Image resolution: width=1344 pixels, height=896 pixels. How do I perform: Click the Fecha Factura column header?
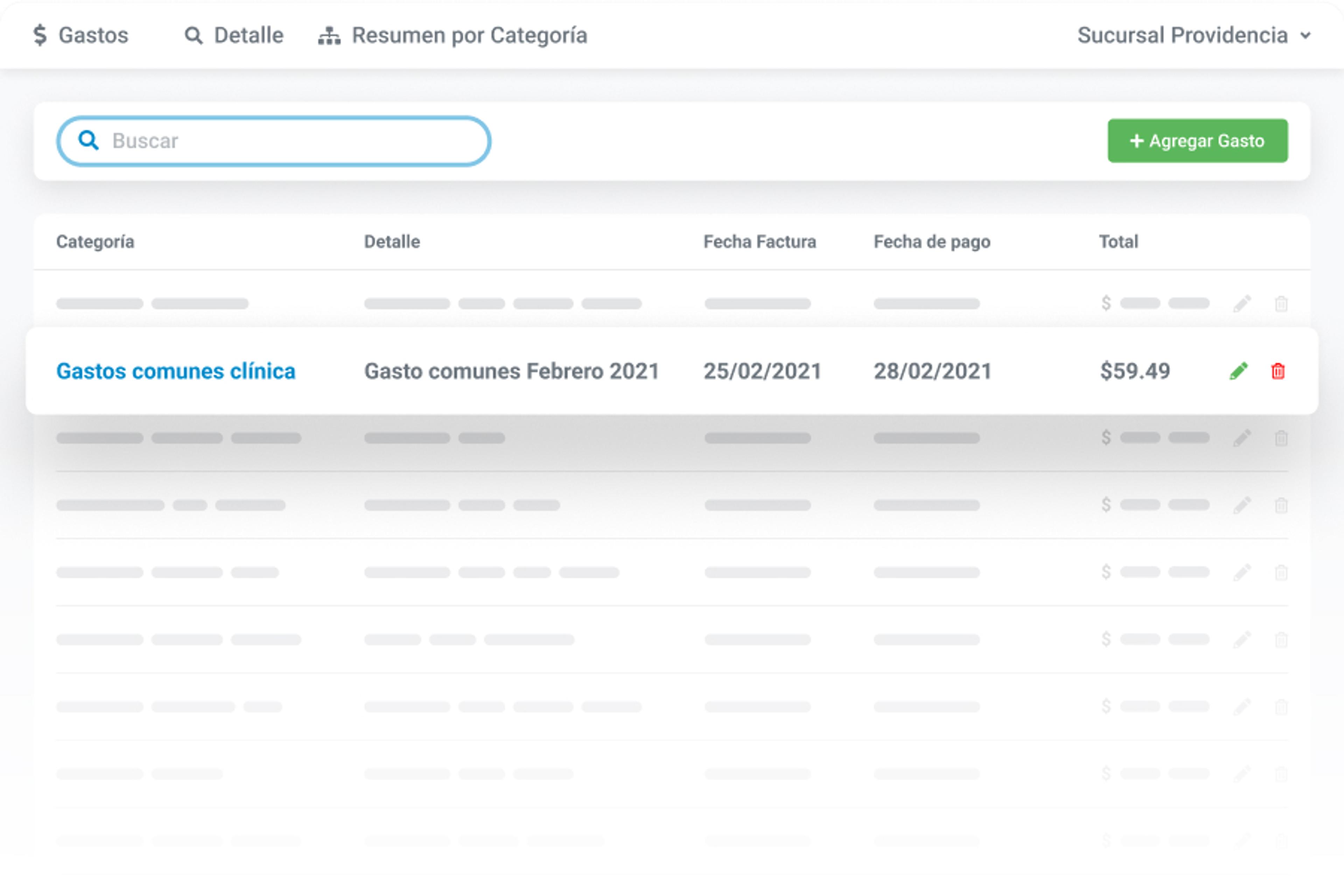point(760,242)
